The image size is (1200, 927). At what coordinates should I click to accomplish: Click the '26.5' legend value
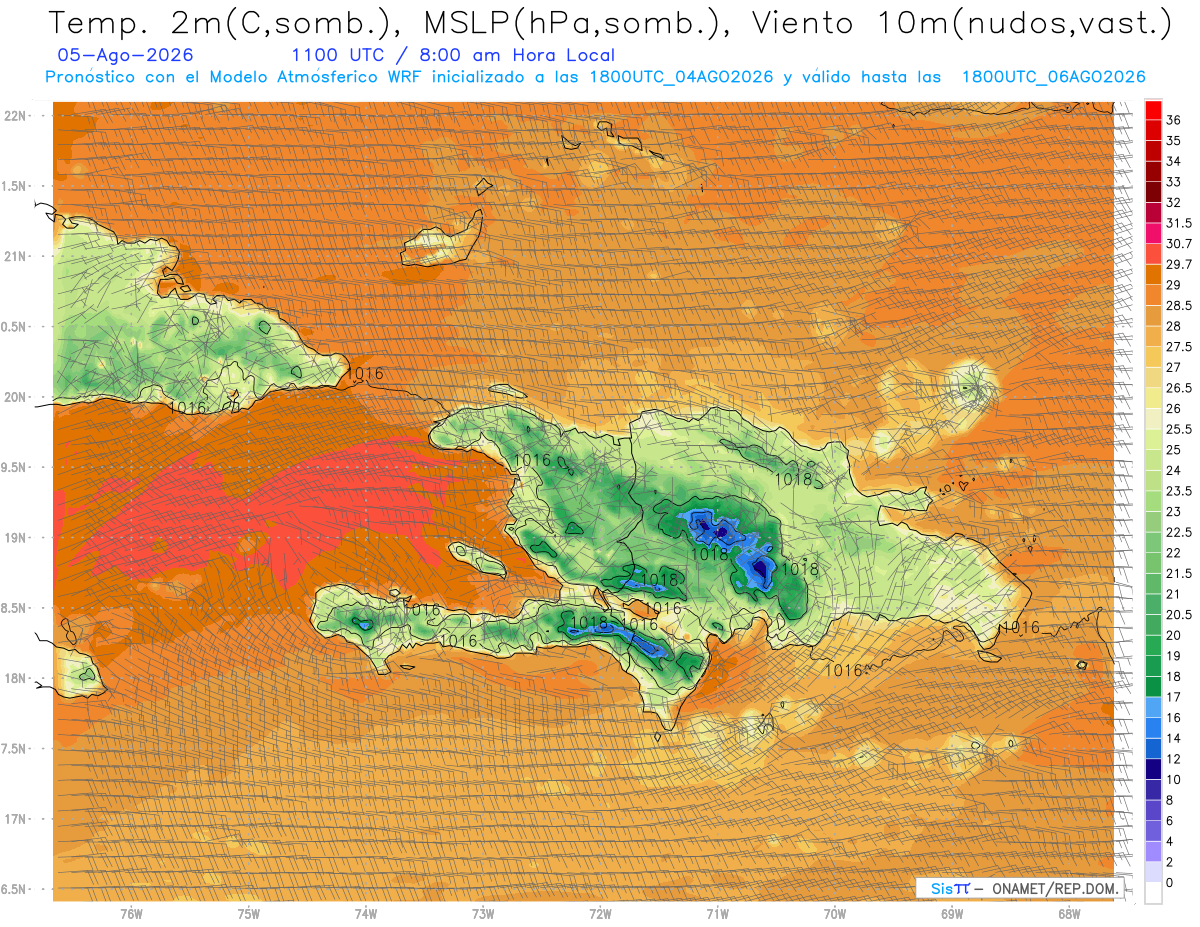pos(1179,388)
